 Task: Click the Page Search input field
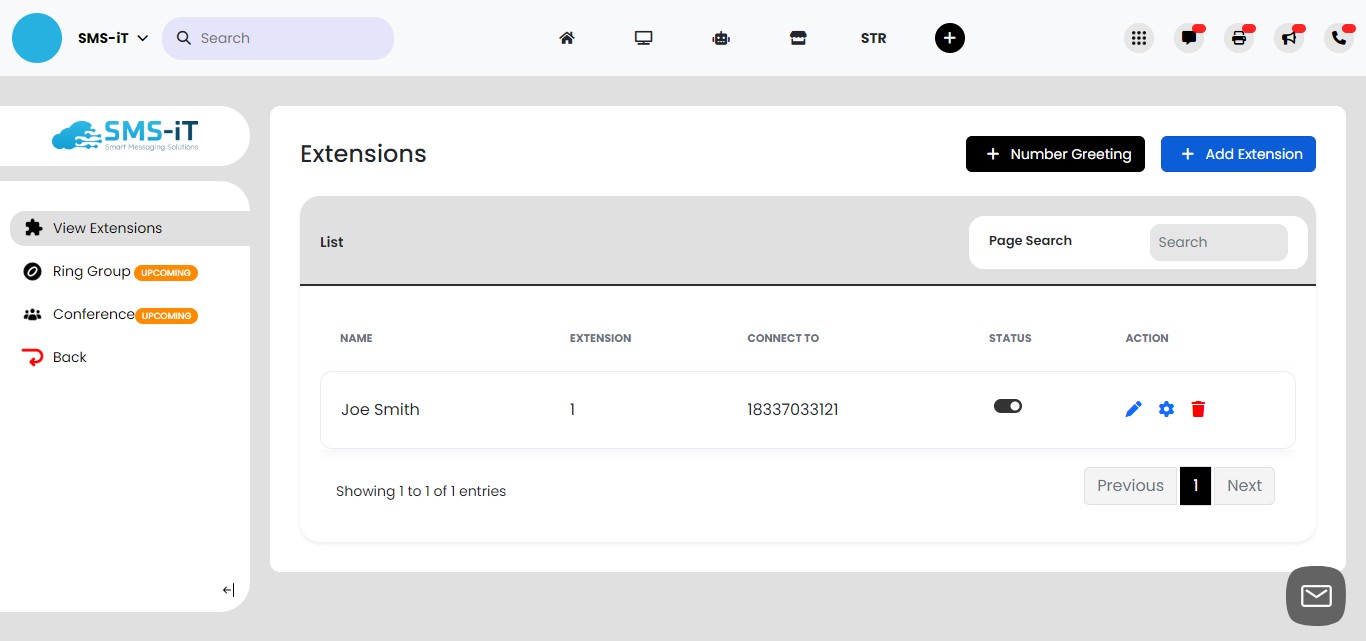tap(1218, 242)
